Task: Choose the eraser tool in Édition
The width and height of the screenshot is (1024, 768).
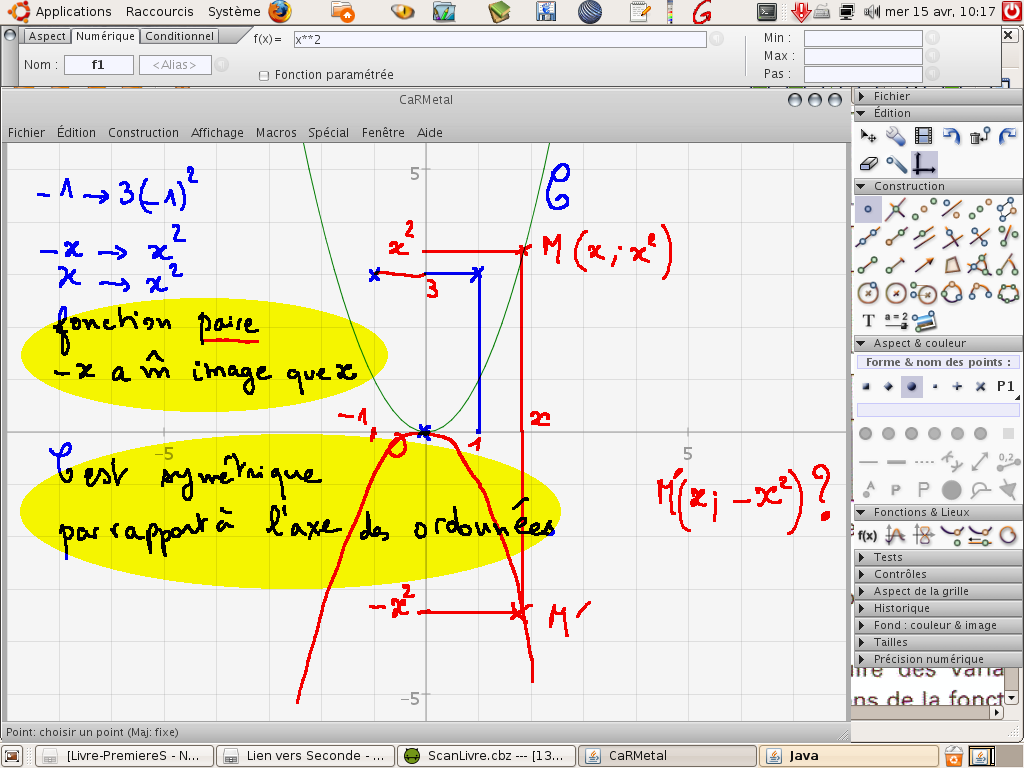Action: (x=868, y=164)
